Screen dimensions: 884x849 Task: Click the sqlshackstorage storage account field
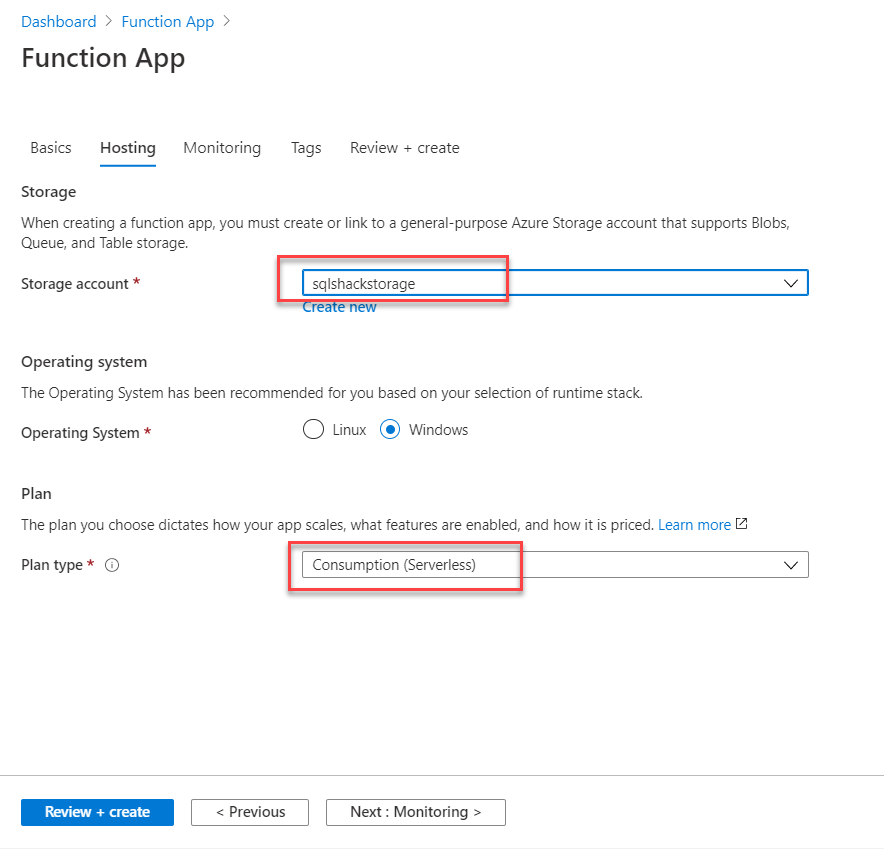540,283
